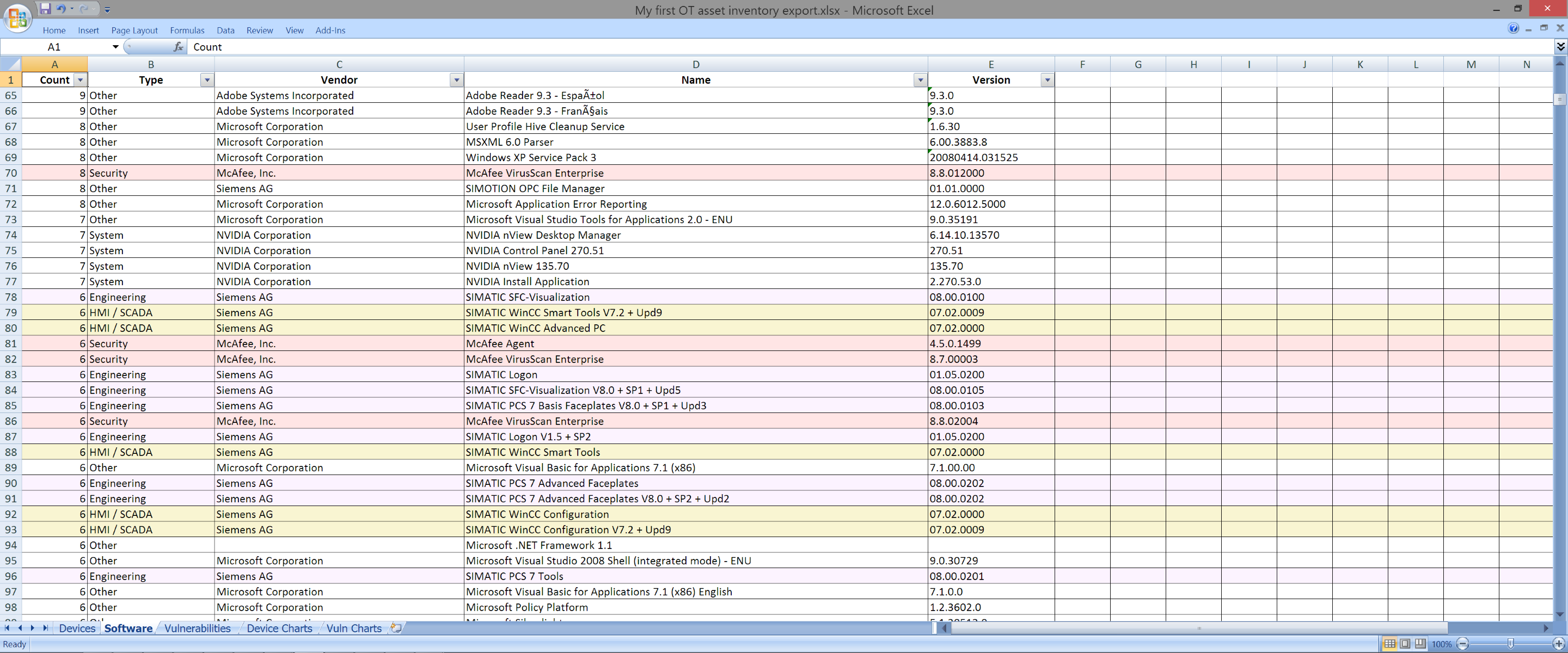Switch to the Vulnerabilities sheet tab
Image resolution: width=1568 pixels, height=653 pixels.
[x=197, y=628]
